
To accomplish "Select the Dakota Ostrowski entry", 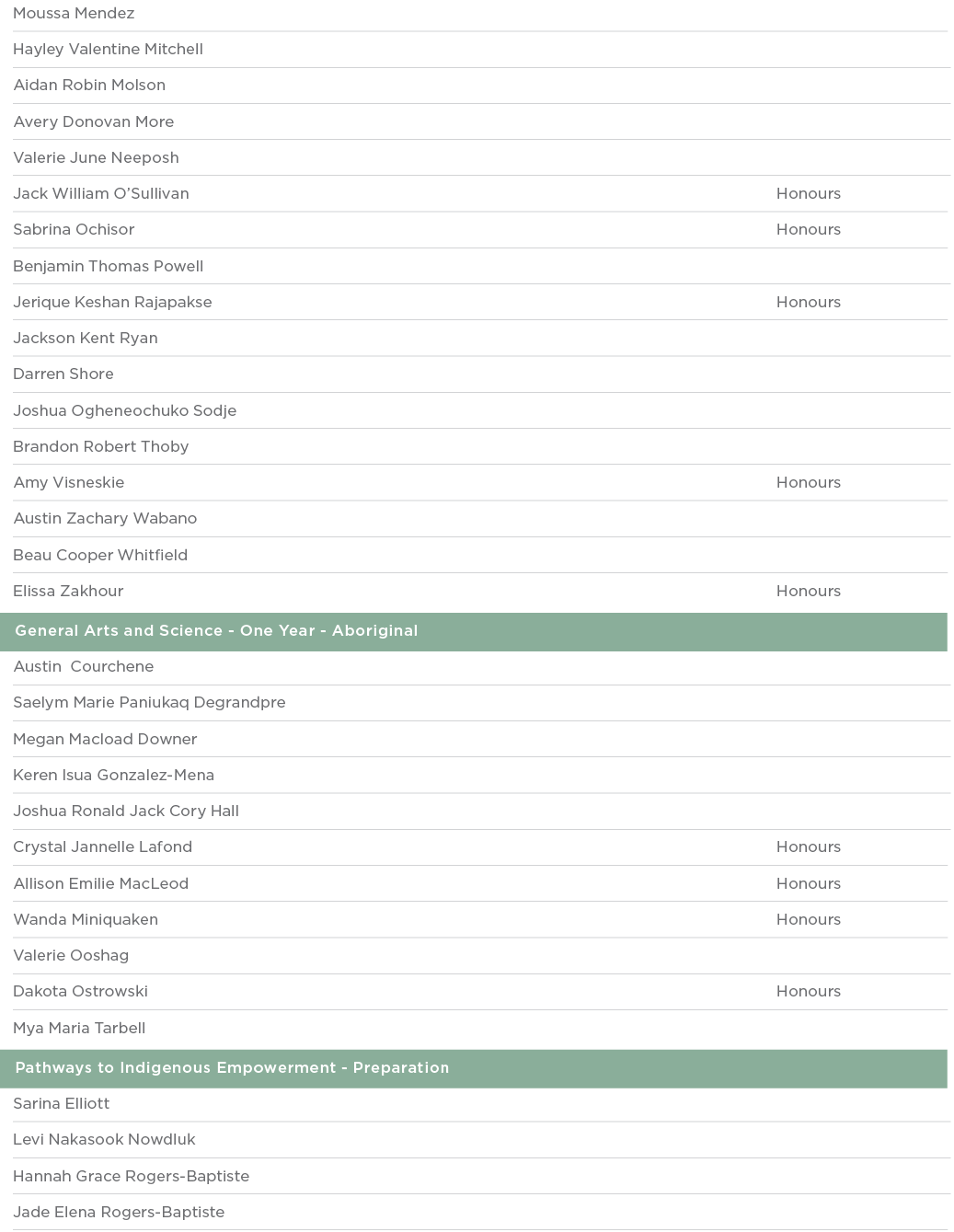I will [80, 992].
